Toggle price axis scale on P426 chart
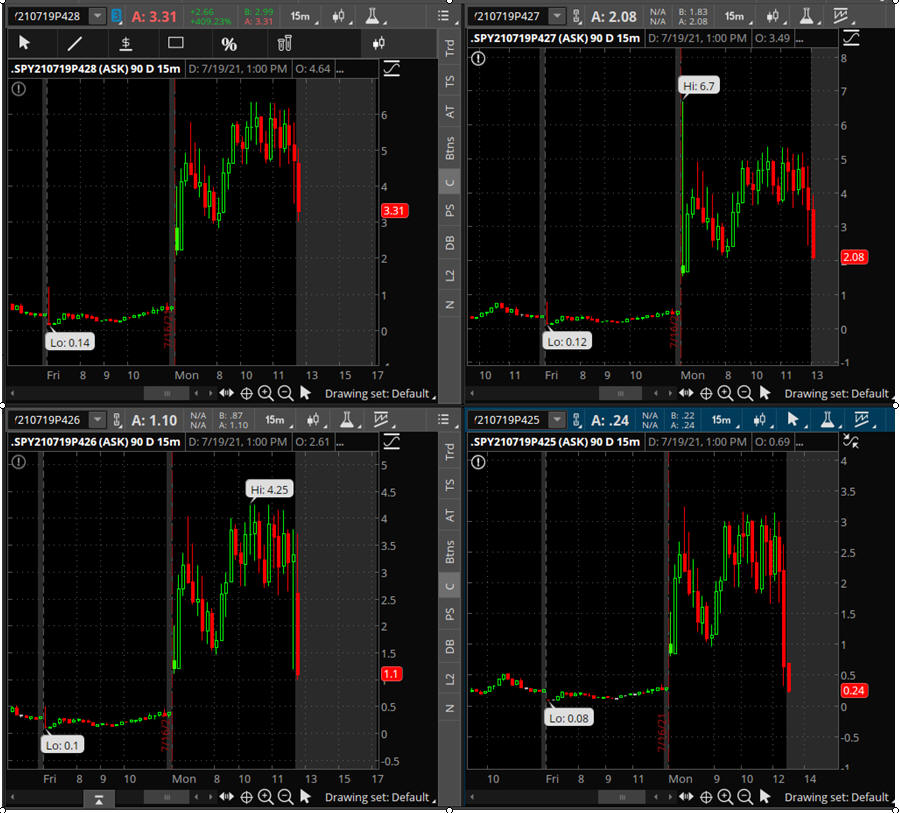The height and width of the screenshot is (813, 900). 391,442
